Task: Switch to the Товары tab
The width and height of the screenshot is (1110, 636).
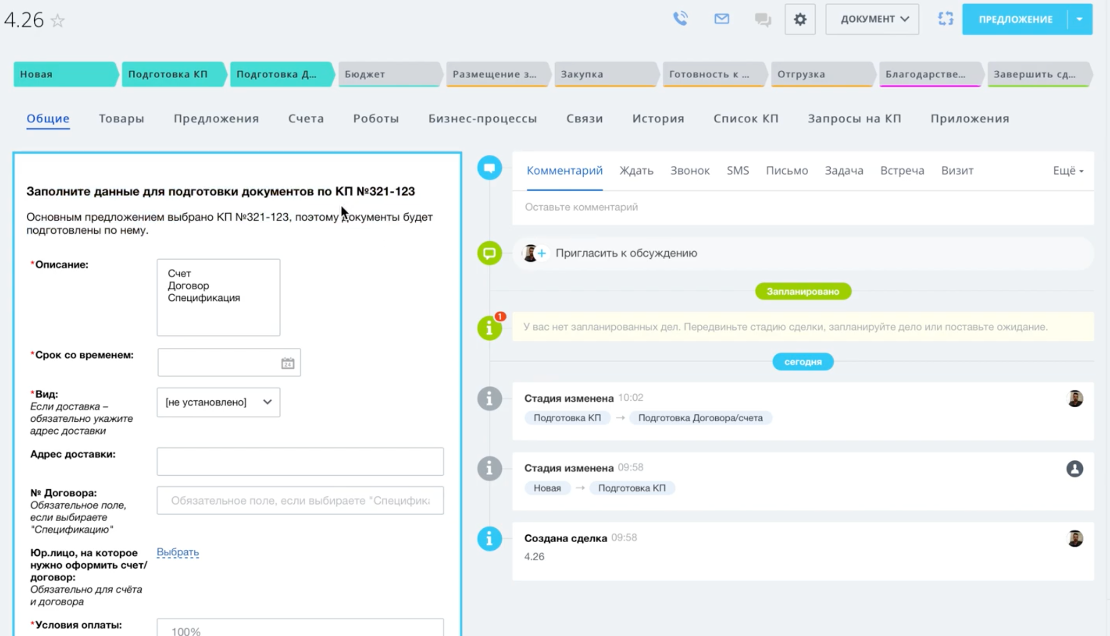Action: pos(121,118)
